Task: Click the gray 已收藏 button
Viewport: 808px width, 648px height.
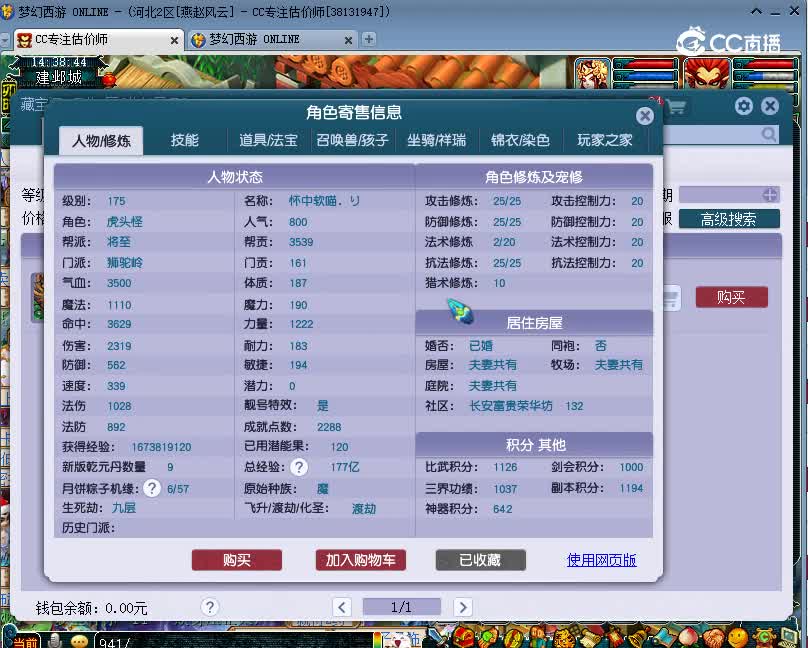Action: point(480,560)
